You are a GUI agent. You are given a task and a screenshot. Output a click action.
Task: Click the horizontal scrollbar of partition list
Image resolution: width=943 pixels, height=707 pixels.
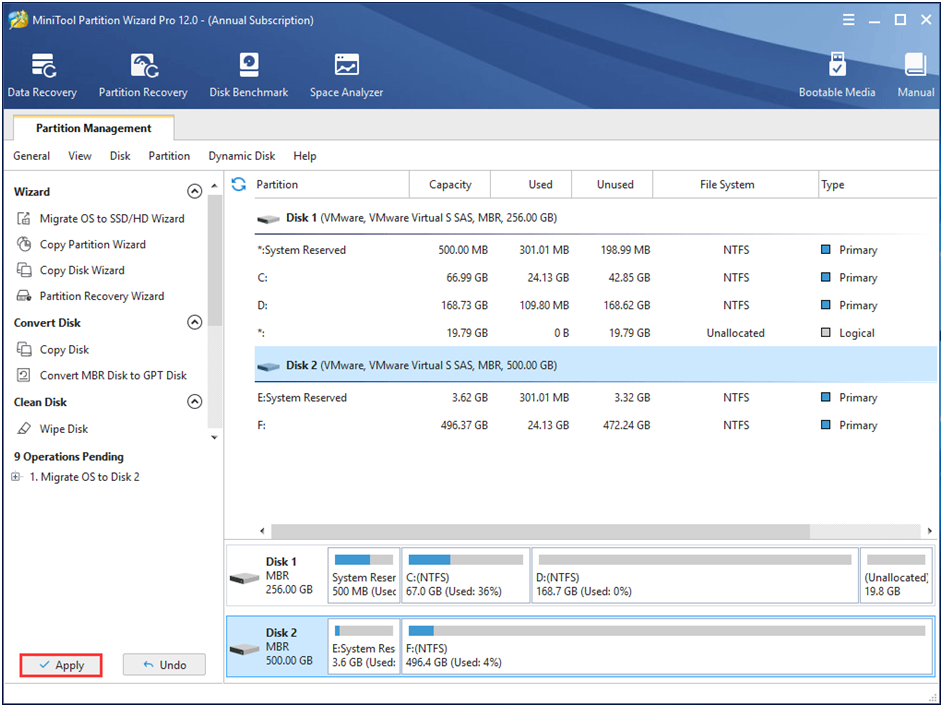click(540, 531)
